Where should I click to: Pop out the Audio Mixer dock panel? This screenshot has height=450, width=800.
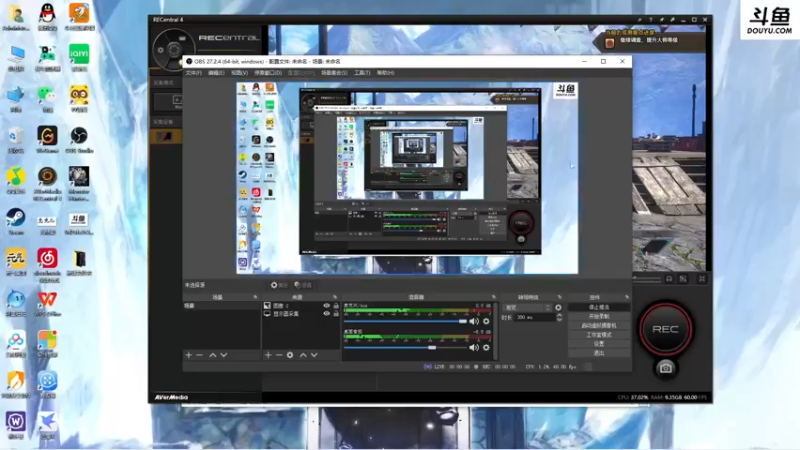(493, 297)
